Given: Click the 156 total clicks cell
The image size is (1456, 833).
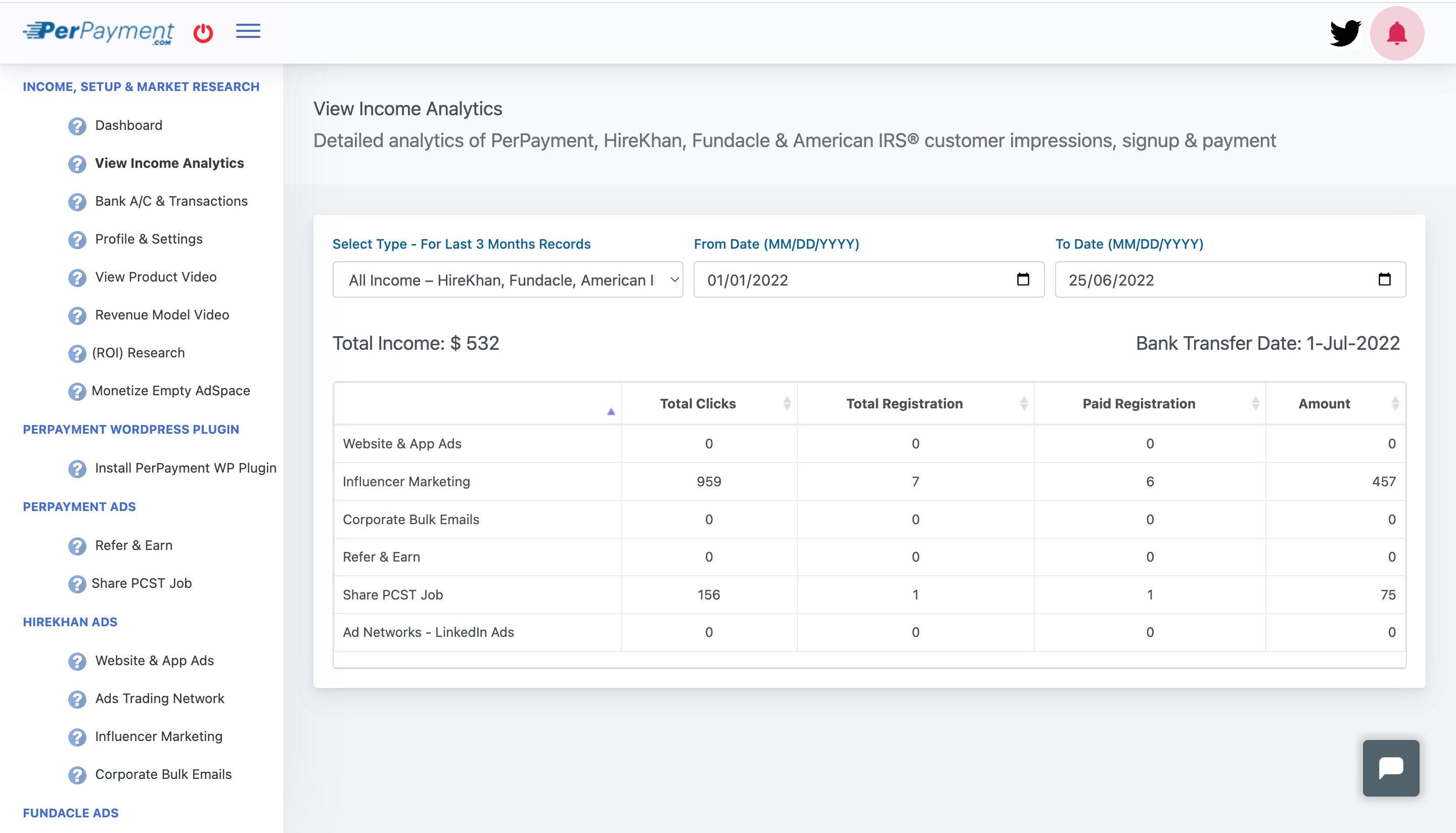Looking at the screenshot, I should pyautogui.click(x=709, y=595).
